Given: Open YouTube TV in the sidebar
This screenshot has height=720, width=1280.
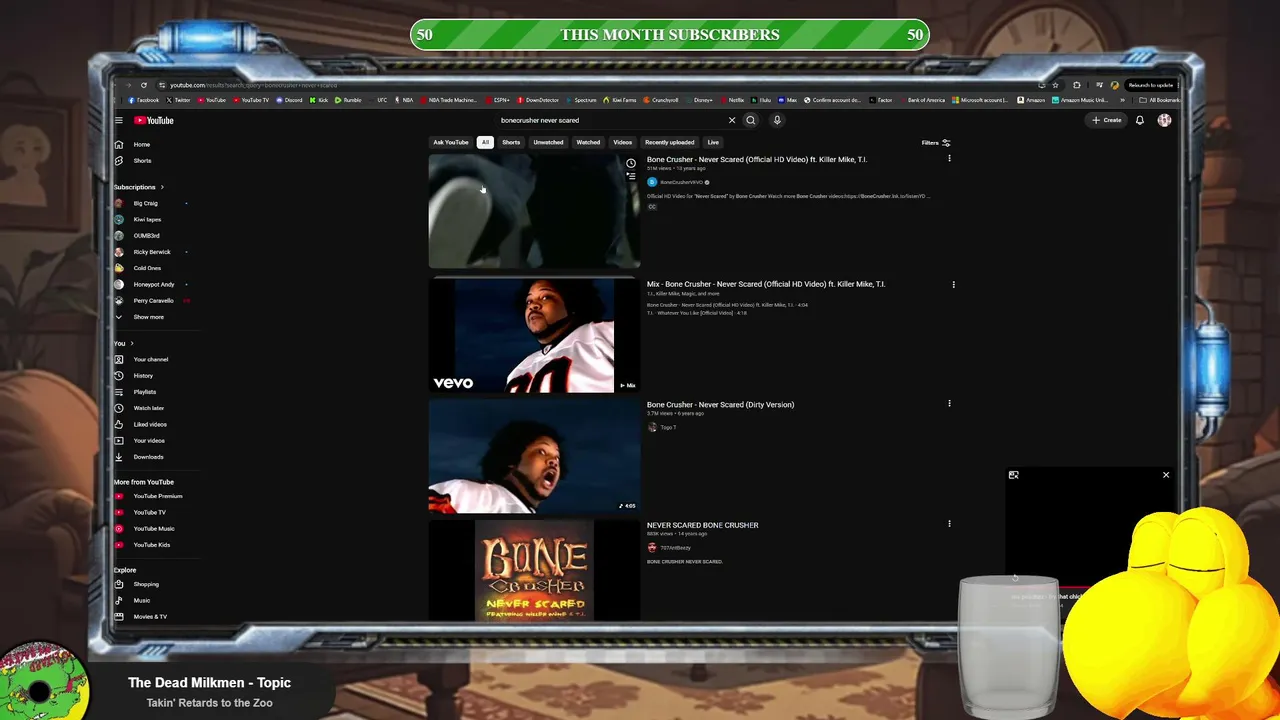Looking at the screenshot, I should (x=150, y=512).
